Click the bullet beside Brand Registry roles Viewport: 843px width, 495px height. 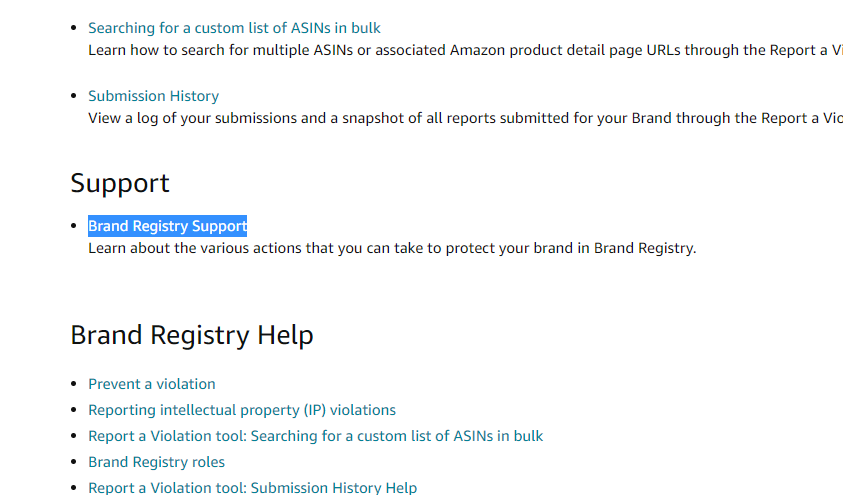point(74,462)
